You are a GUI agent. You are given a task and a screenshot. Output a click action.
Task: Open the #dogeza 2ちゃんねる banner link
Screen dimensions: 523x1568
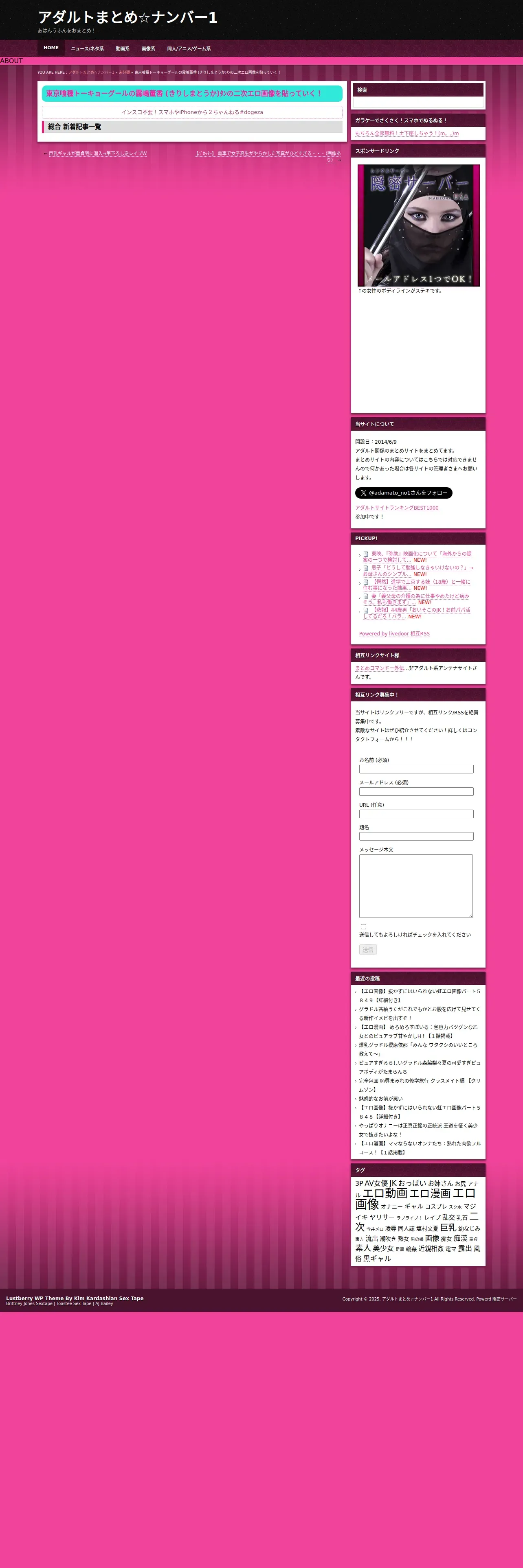(x=192, y=112)
